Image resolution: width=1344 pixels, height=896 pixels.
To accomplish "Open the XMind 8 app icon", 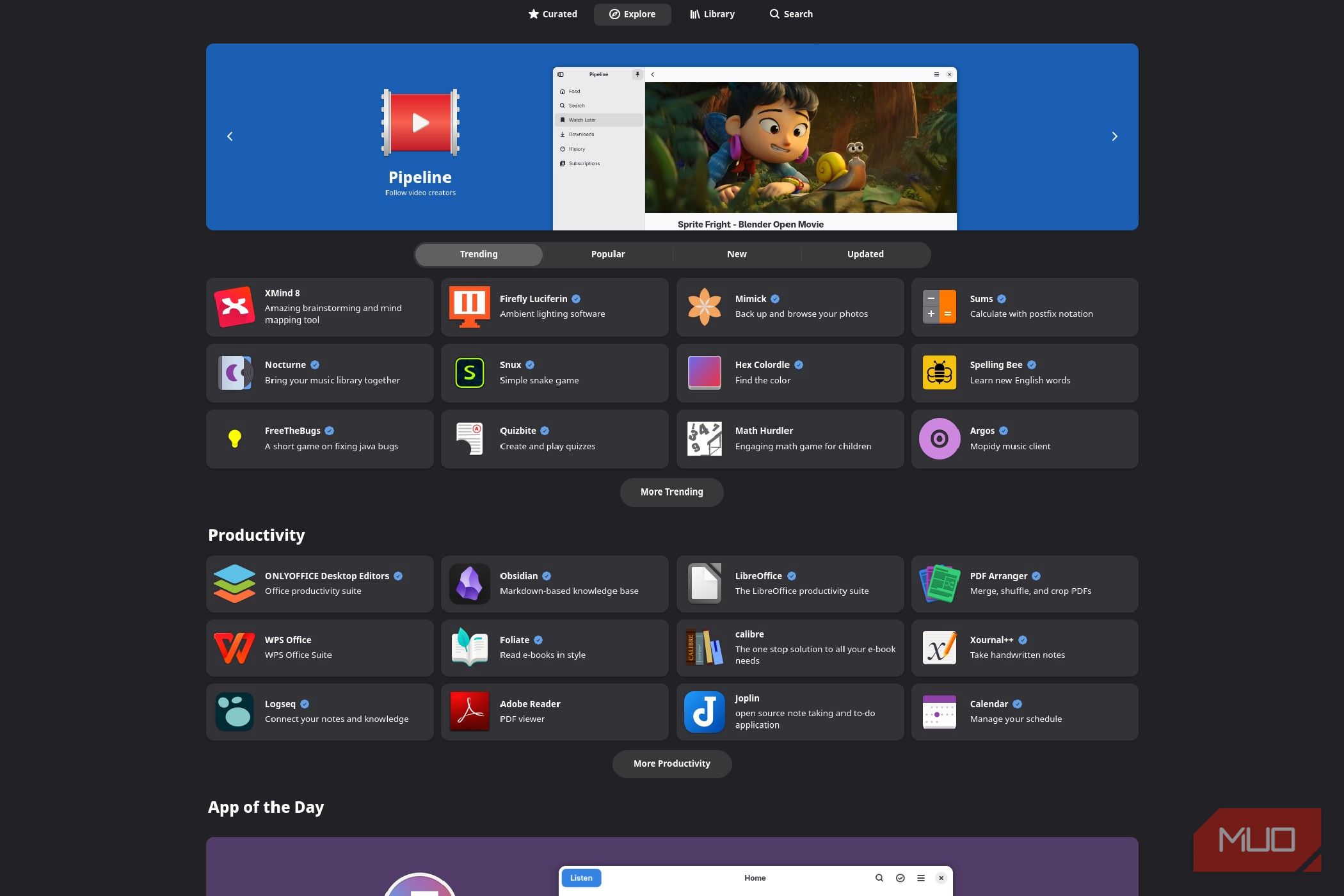I will click(234, 307).
